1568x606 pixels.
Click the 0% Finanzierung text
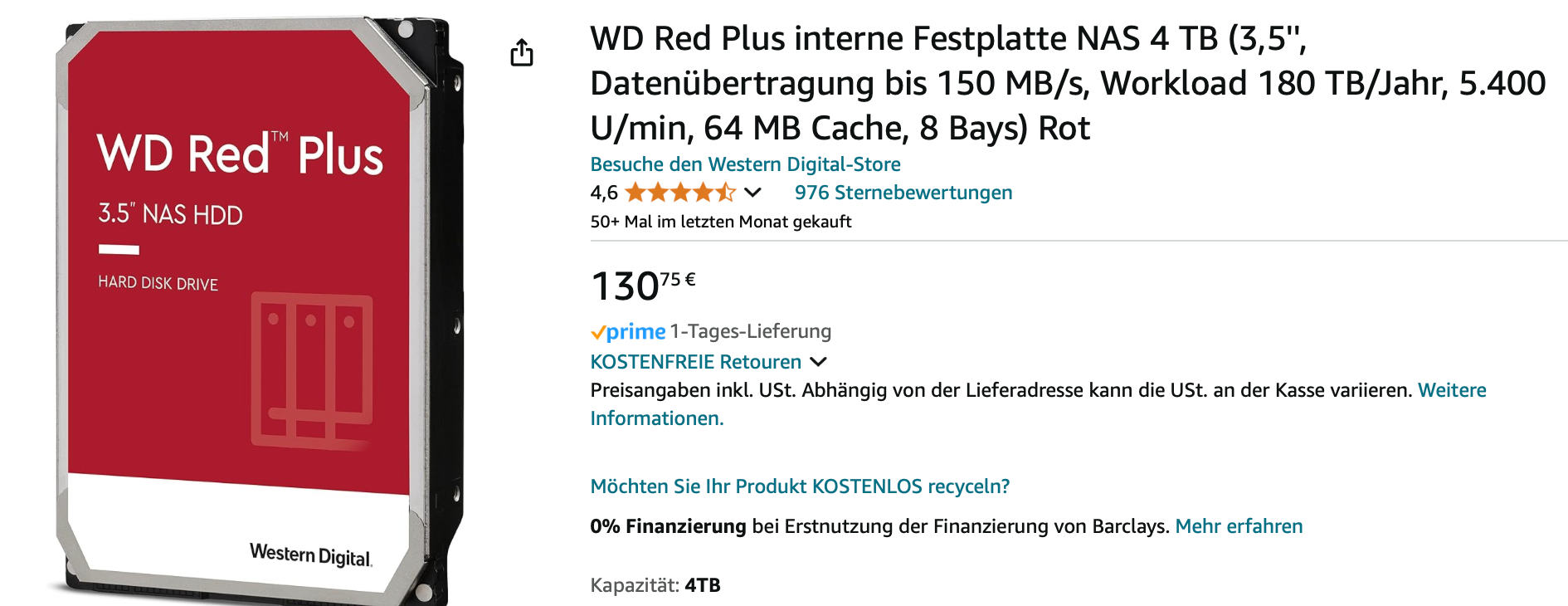[x=668, y=526]
